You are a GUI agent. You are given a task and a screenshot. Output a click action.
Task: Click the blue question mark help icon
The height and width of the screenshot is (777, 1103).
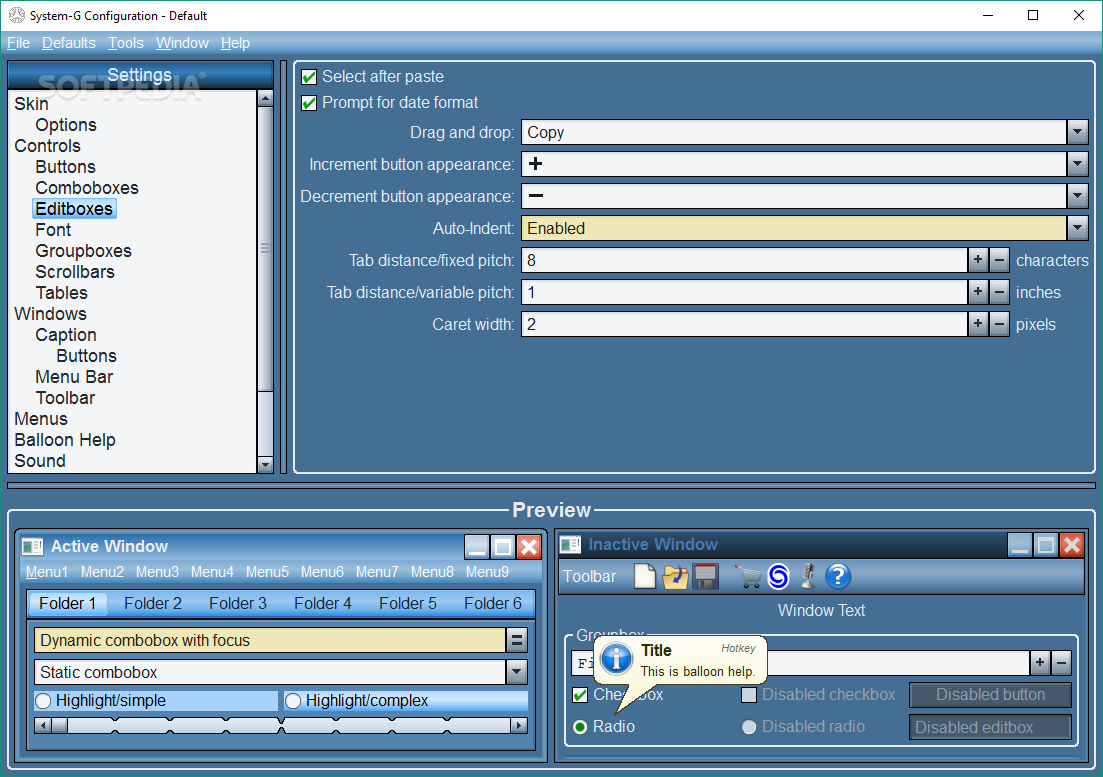[x=838, y=577]
